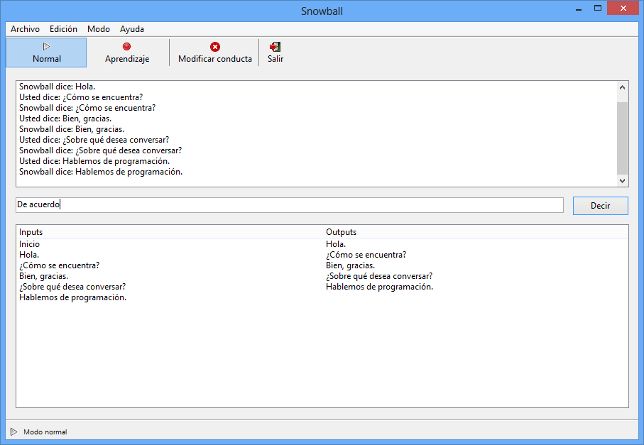Click the Modo normal status bar icon
The width and height of the screenshot is (644, 445).
pos(14,432)
